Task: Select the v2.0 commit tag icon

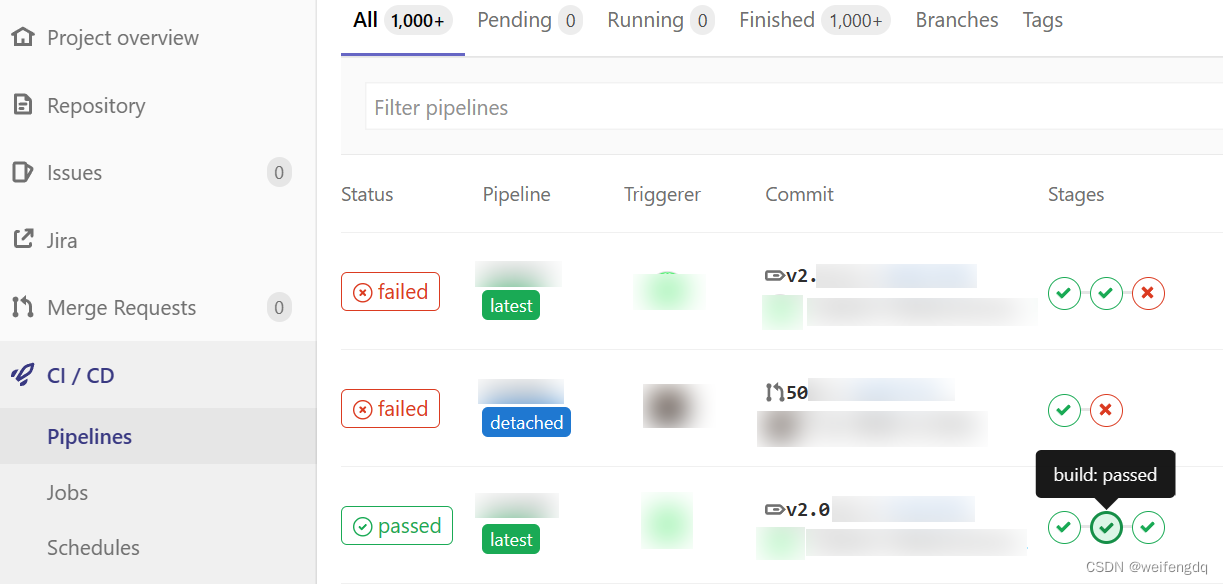Action: coord(773,509)
